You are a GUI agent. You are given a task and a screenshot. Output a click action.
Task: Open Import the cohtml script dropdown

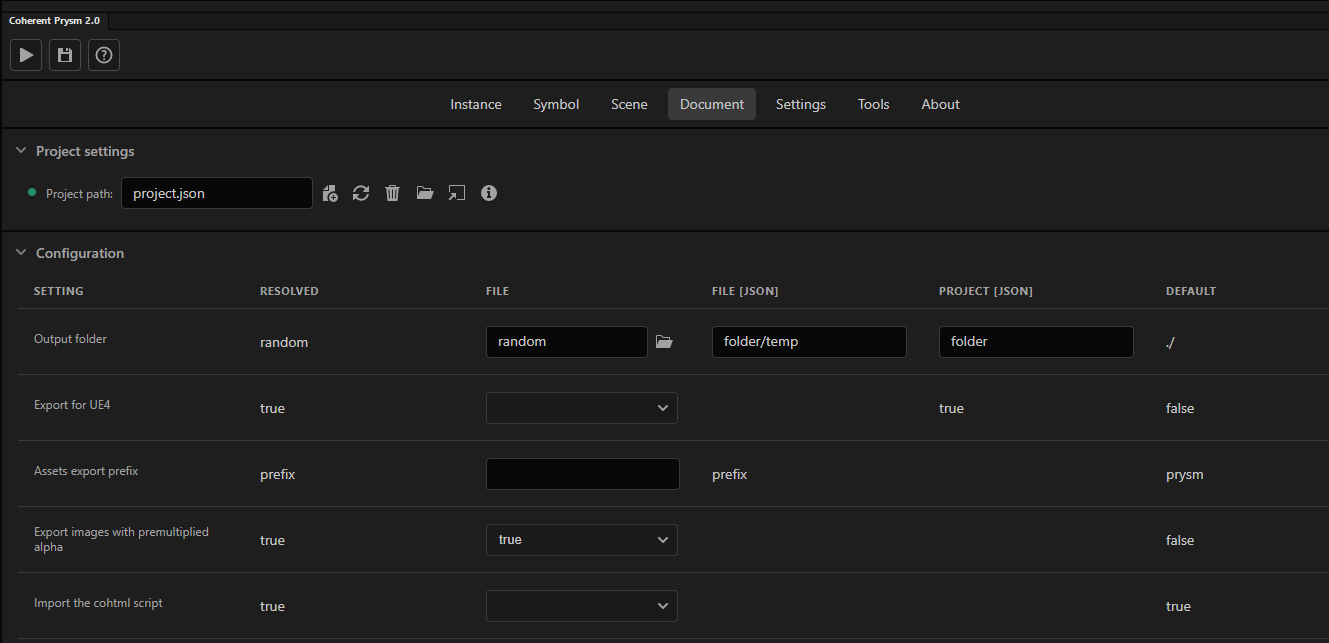coord(582,606)
